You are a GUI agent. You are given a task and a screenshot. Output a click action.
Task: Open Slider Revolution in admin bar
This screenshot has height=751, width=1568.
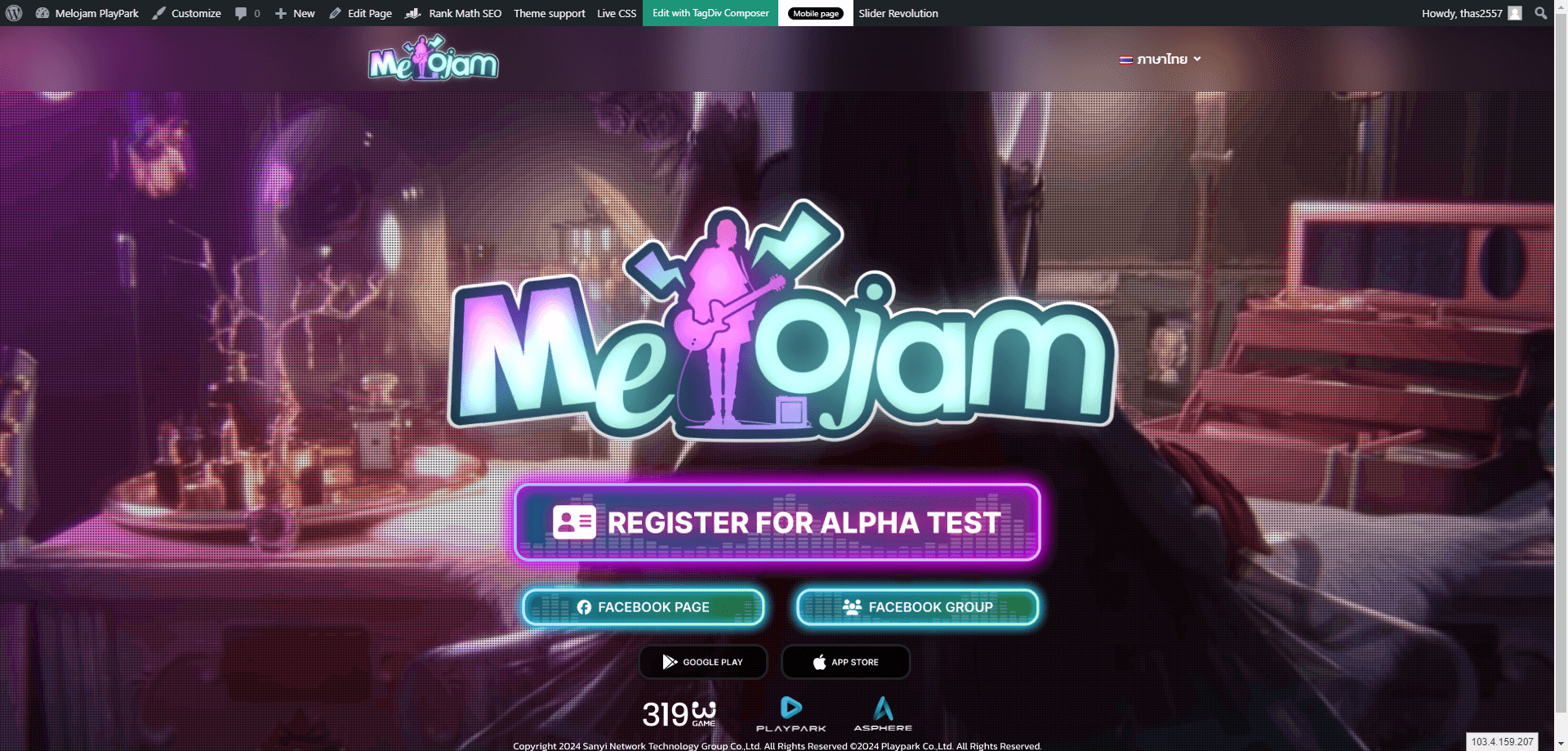tap(898, 13)
